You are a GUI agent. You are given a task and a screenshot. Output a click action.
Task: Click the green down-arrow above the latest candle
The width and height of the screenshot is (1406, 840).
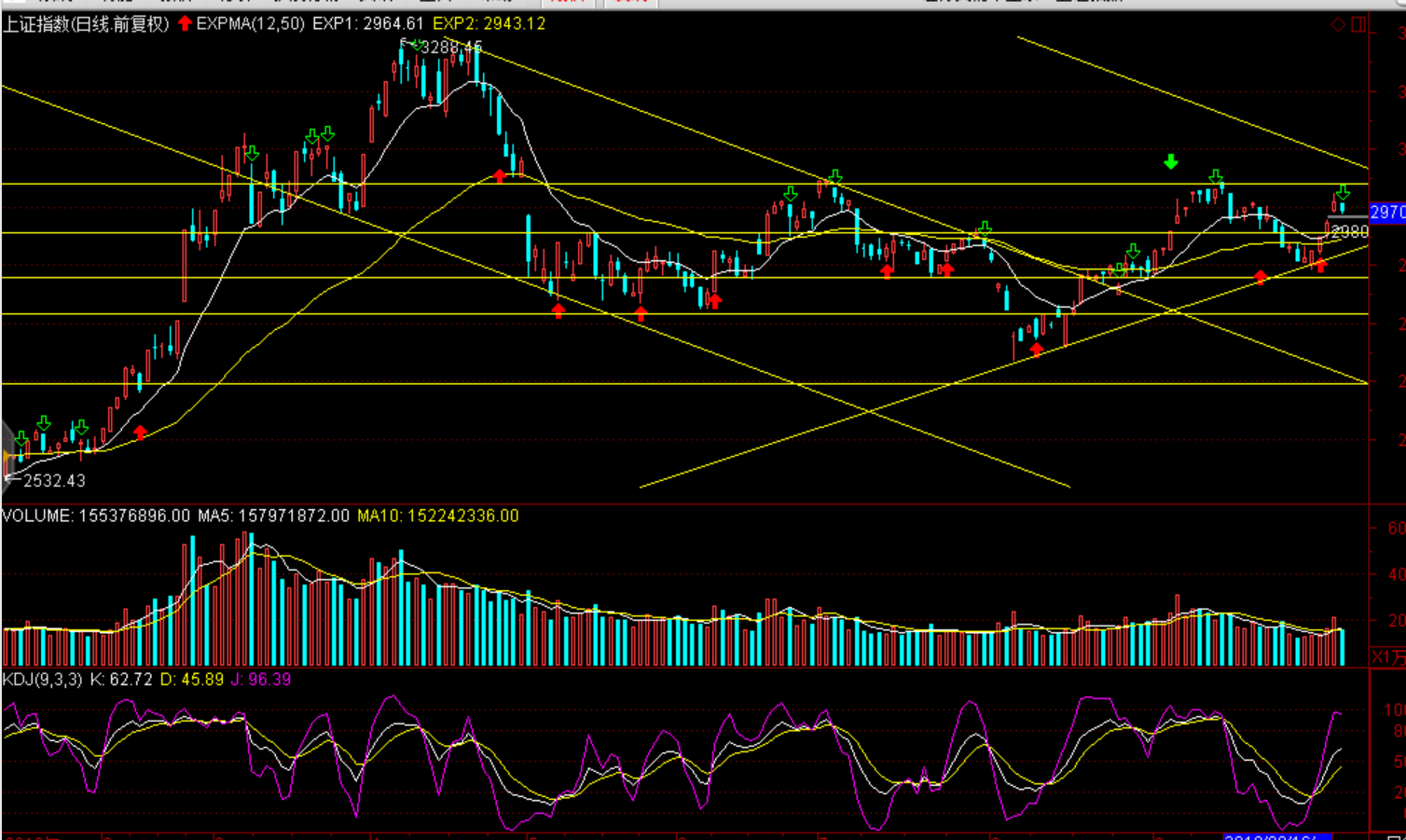(1343, 193)
